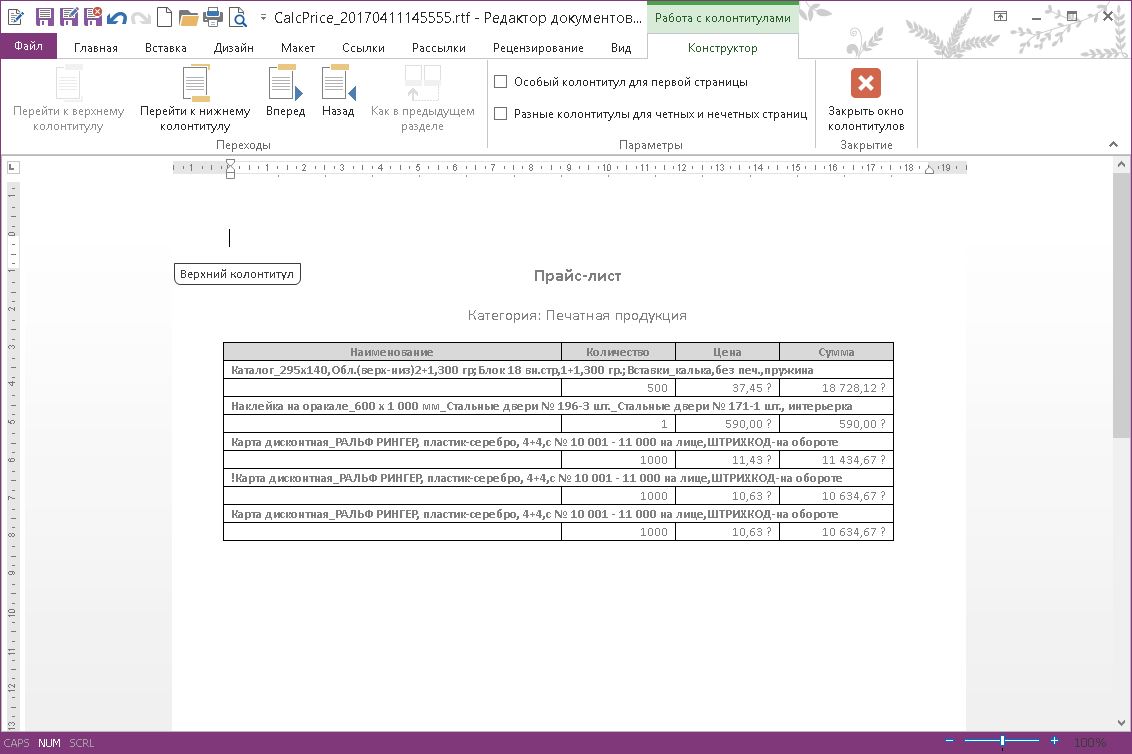Open the Макет ribbon tab

tap(297, 48)
